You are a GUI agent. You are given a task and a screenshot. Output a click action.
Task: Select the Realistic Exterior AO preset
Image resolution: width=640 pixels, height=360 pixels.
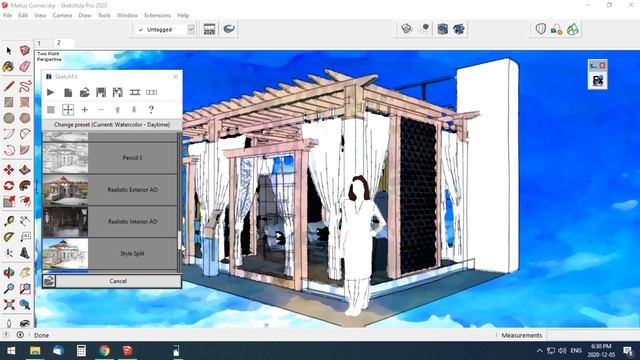[110, 189]
